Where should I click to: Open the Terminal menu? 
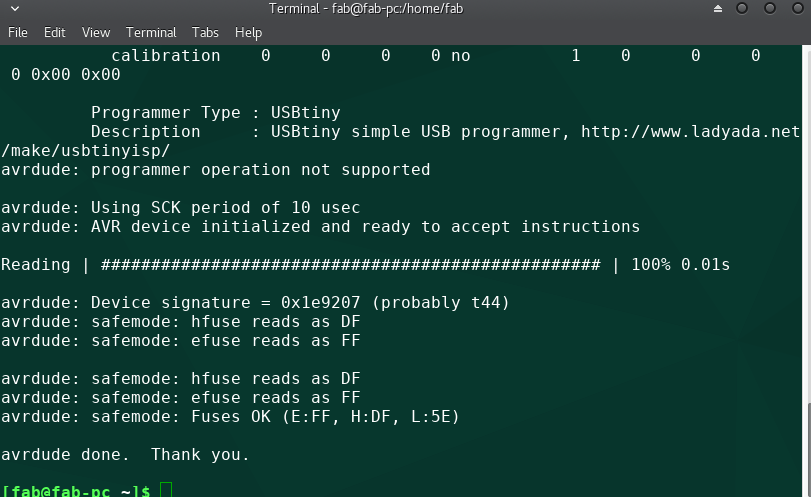click(x=151, y=32)
